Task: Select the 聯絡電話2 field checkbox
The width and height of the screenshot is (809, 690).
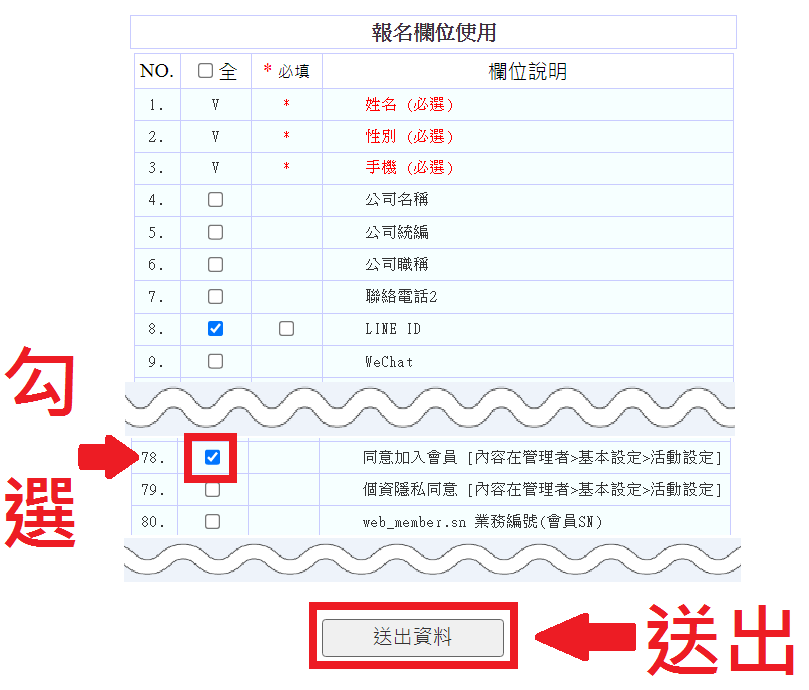Action: click(x=215, y=296)
